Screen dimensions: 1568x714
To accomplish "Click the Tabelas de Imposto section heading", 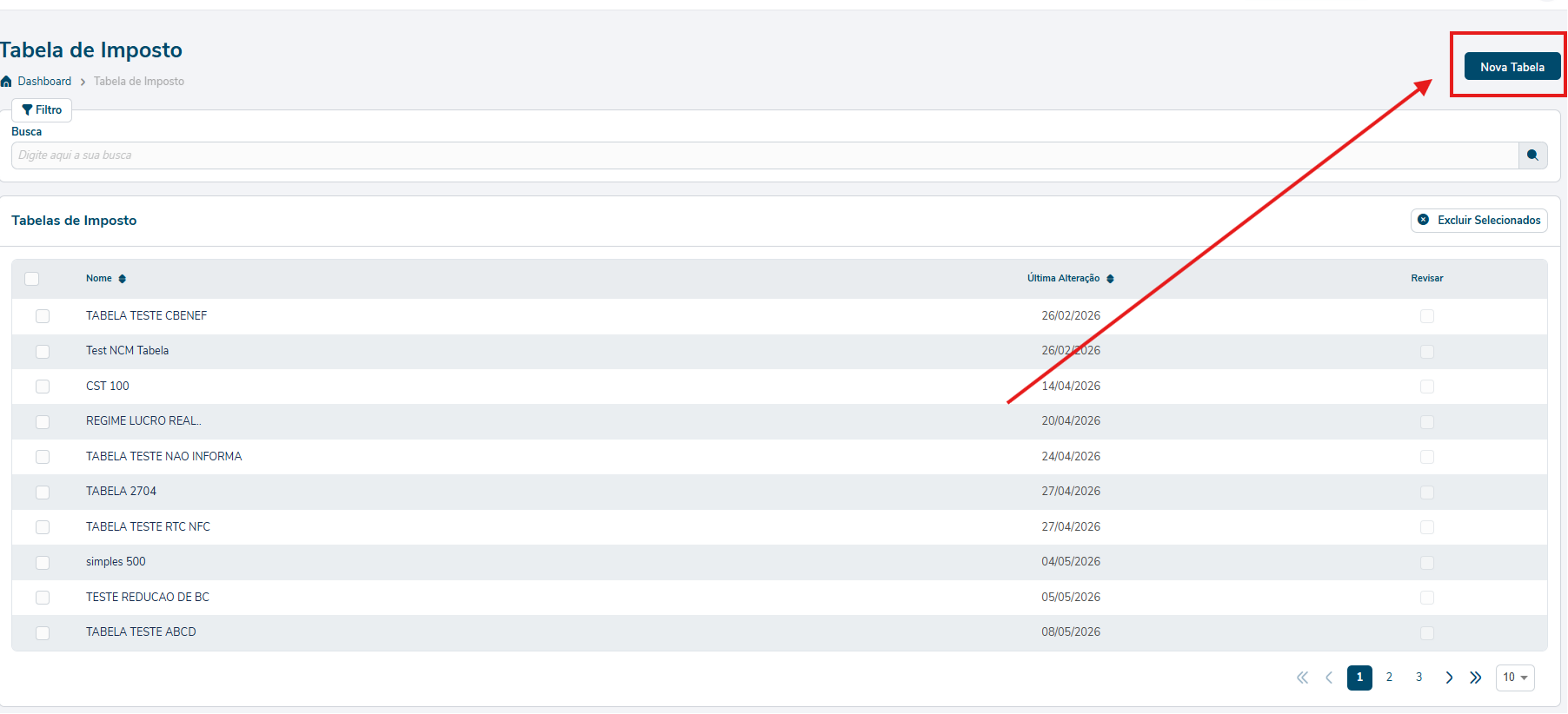I will pyautogui.click(x=74, y=221).
